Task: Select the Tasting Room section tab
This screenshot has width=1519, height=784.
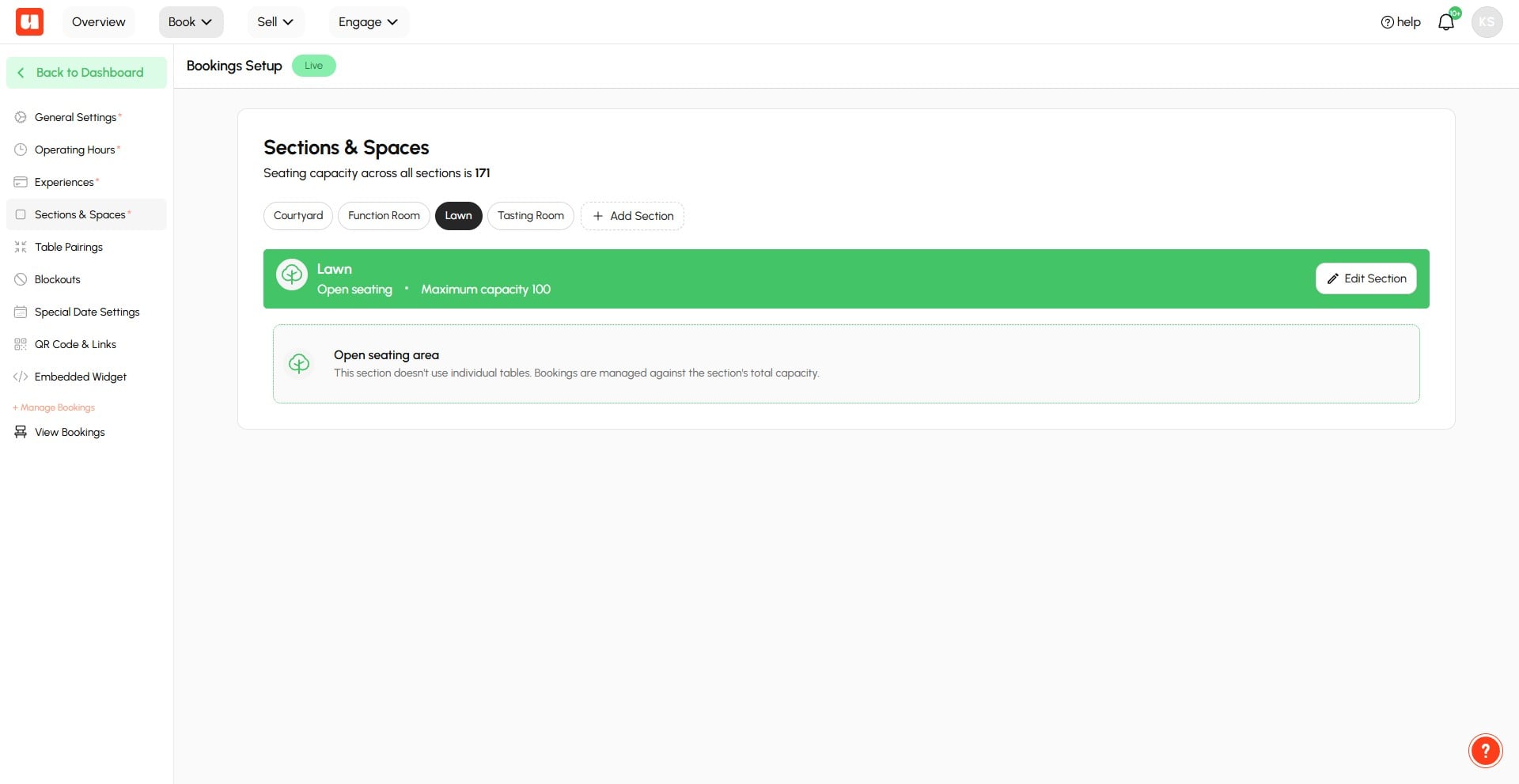Action: [x=531, y=216]
